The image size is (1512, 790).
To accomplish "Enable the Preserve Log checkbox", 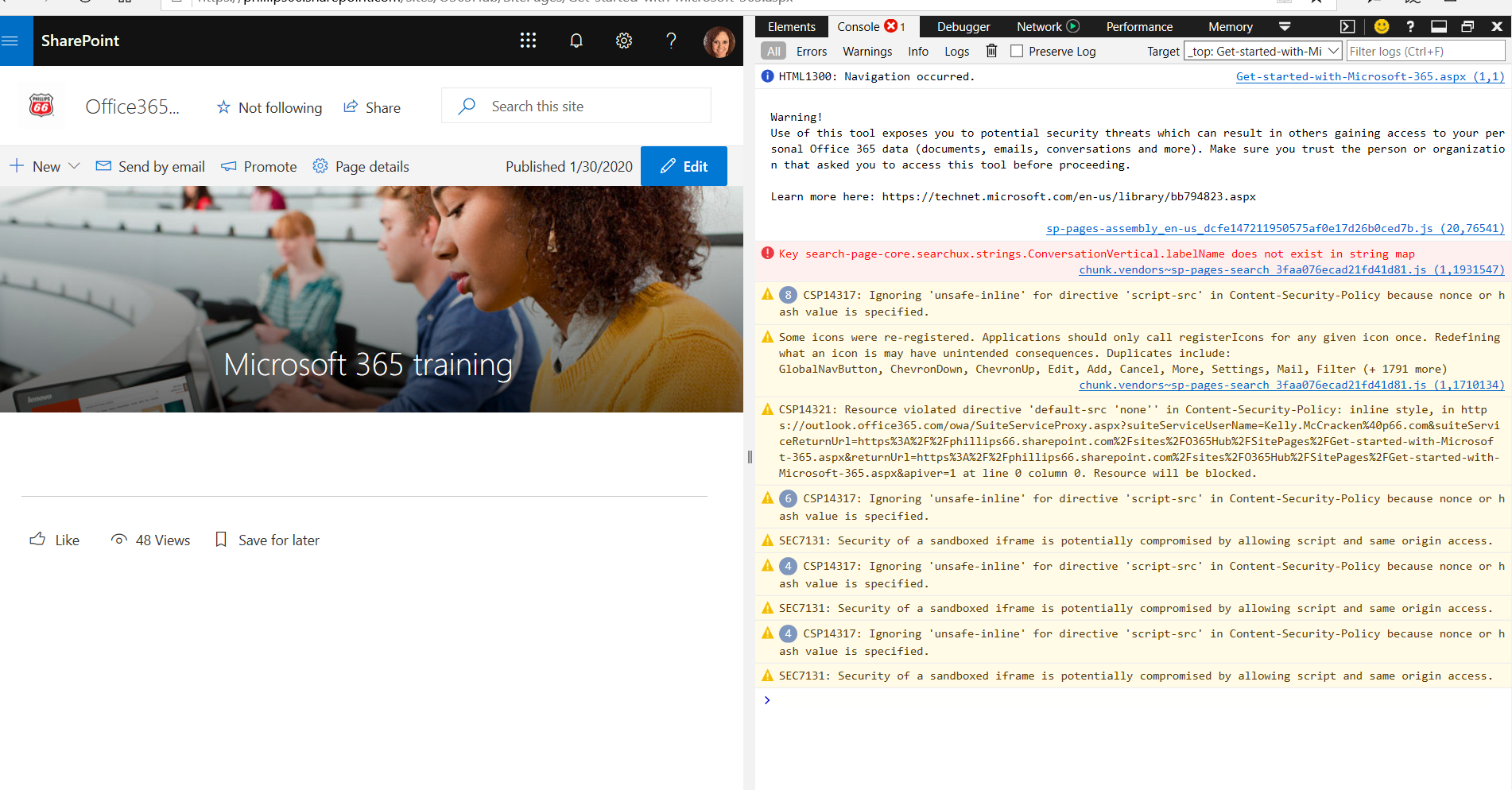I will (1016, 50).
